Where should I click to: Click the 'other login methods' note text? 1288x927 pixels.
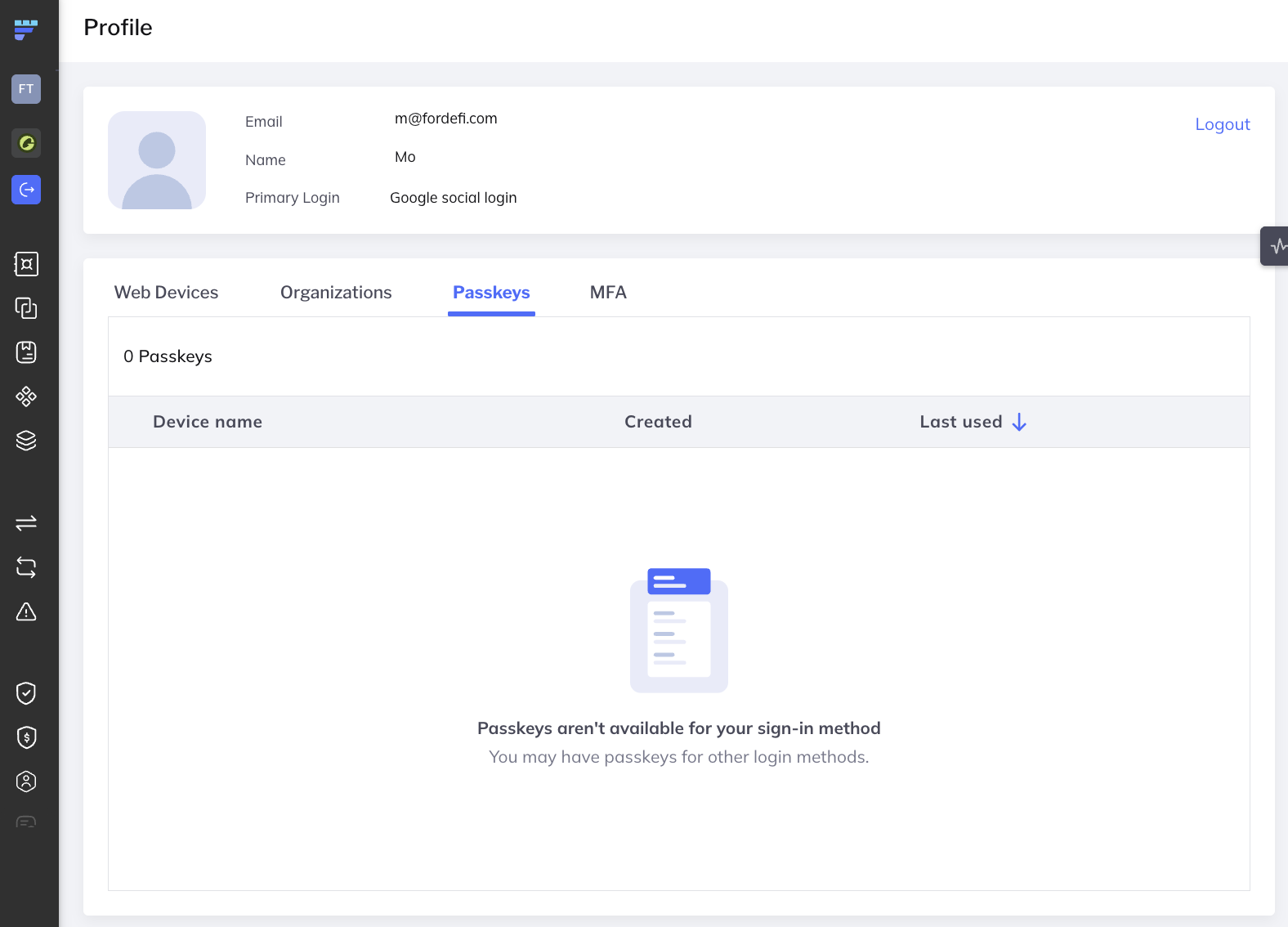point(679,757)
